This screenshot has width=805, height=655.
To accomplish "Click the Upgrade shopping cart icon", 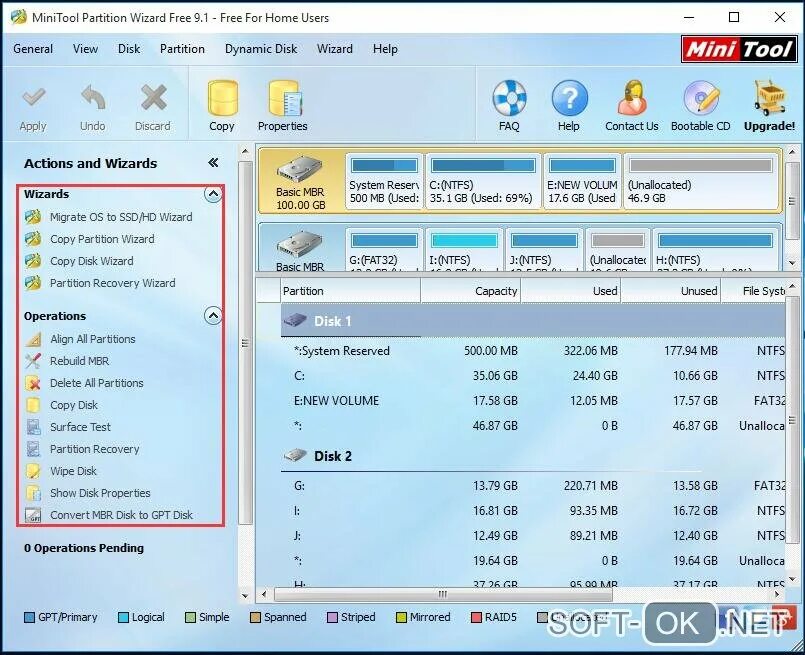I will pyautogui.click(x=770, y=98).
